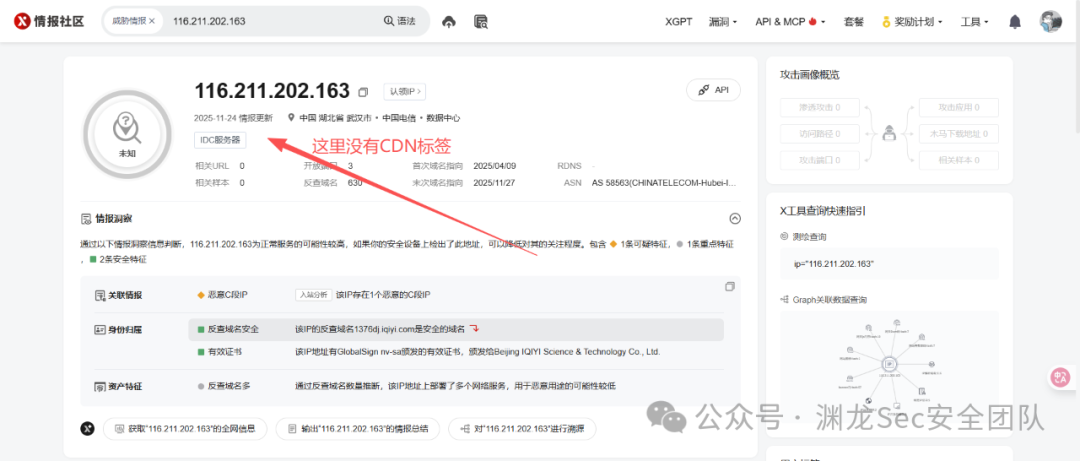Click the red arrow after iqiyi.com domain text
This screenshot has width=1080, height=461.
475,328
